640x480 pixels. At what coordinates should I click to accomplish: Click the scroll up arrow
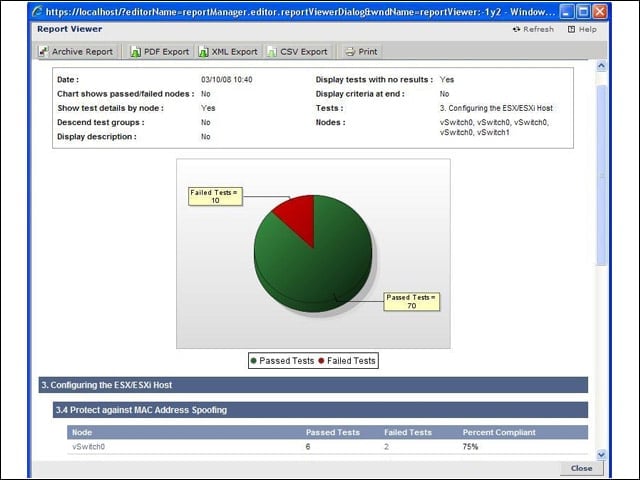pyautogui.click(x=601, y=66)
